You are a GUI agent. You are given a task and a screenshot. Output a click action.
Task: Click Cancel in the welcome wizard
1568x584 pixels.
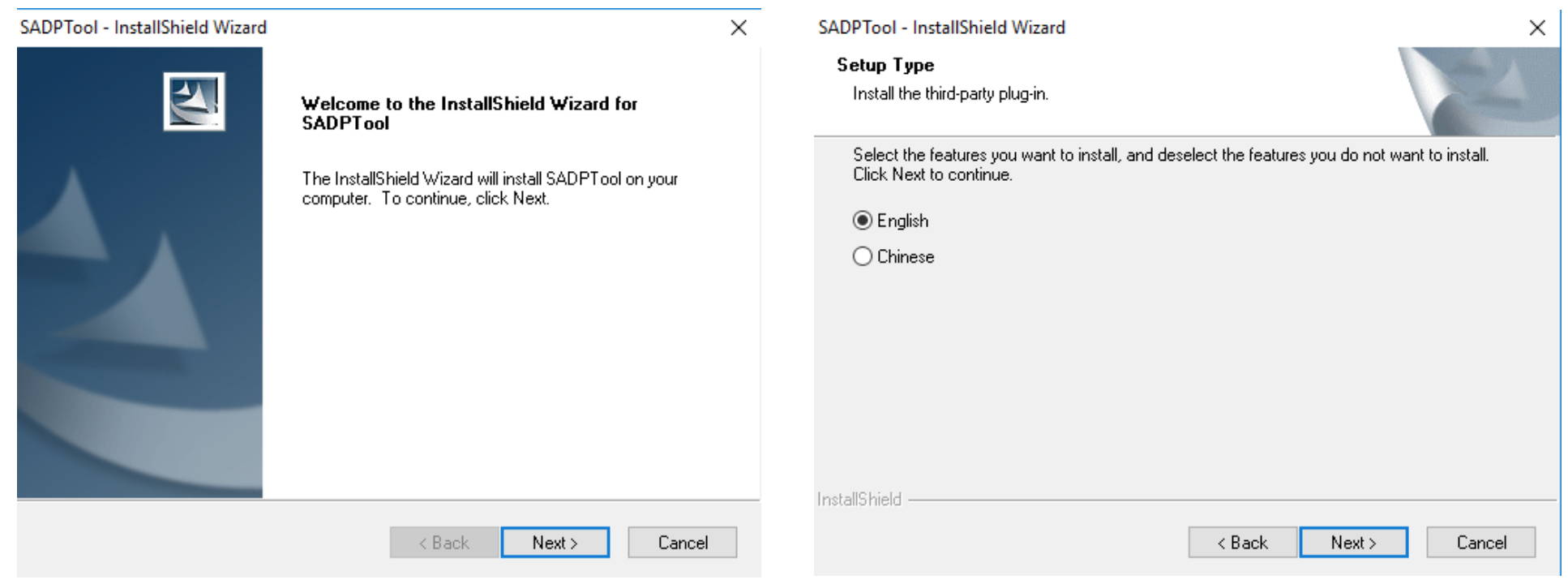[x=683, y=543]
